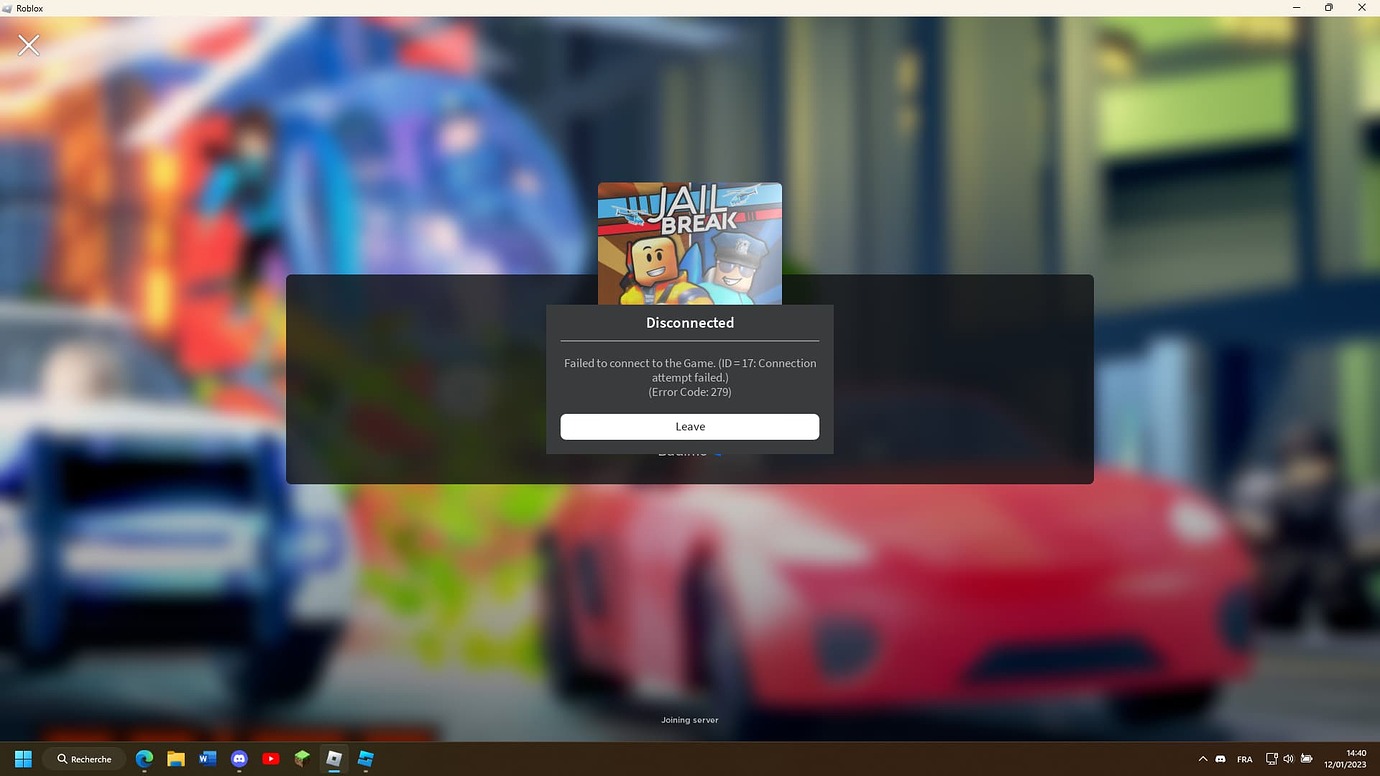
Task: Restore down the Roblox window
Action: click(1328, 7)
